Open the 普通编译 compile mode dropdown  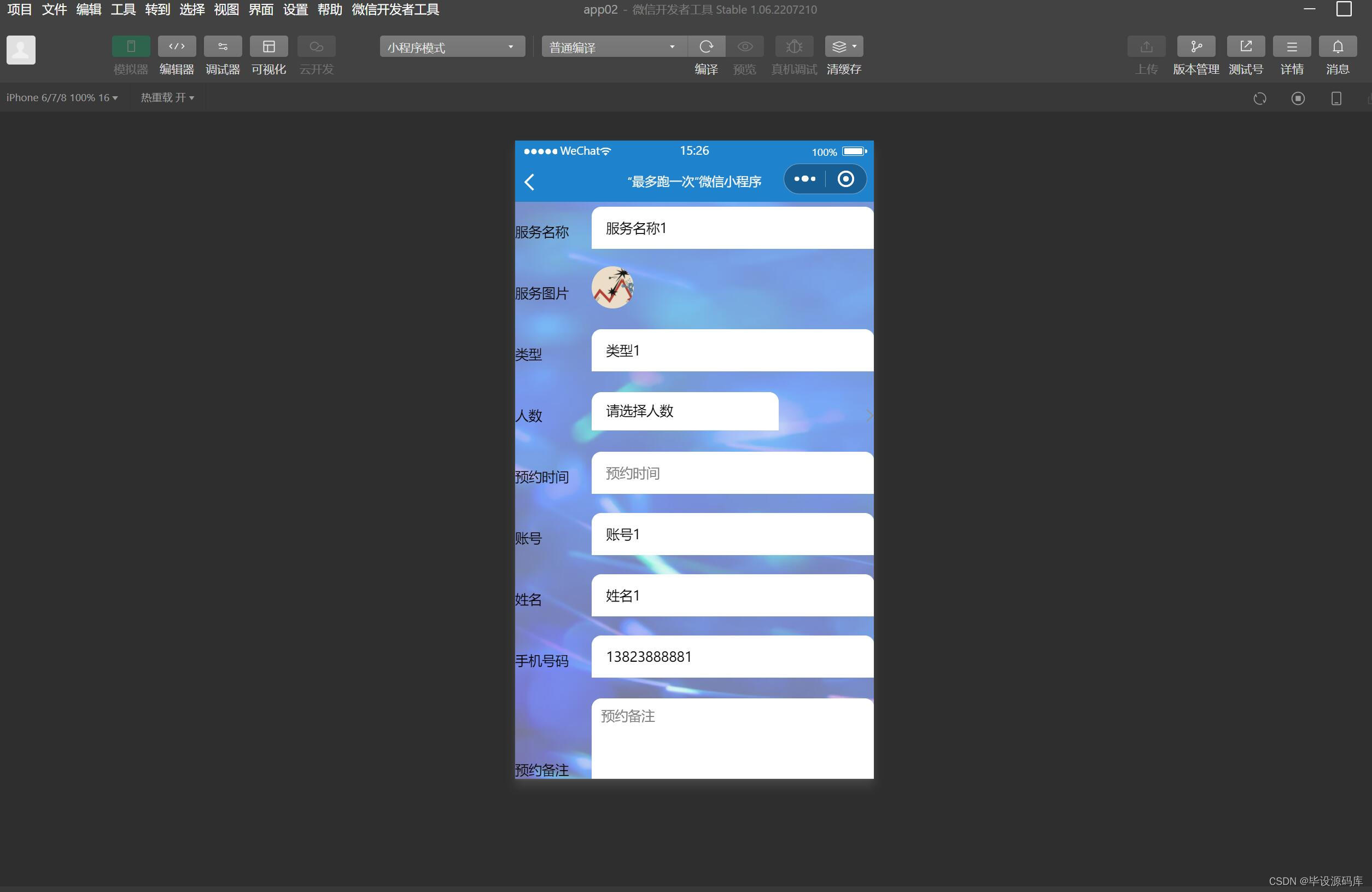click(614, 46)
